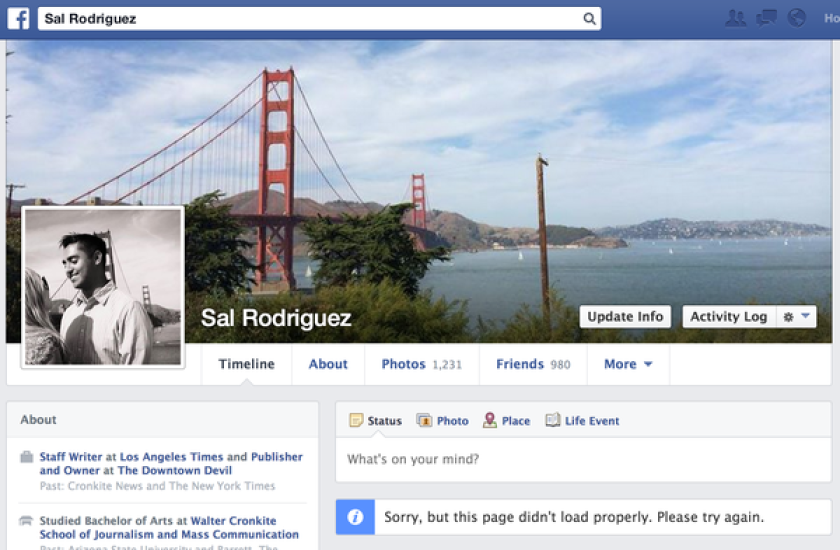Click the Life Event icon
This screenshot has width=840, height=550.
(x=553, y=420)
